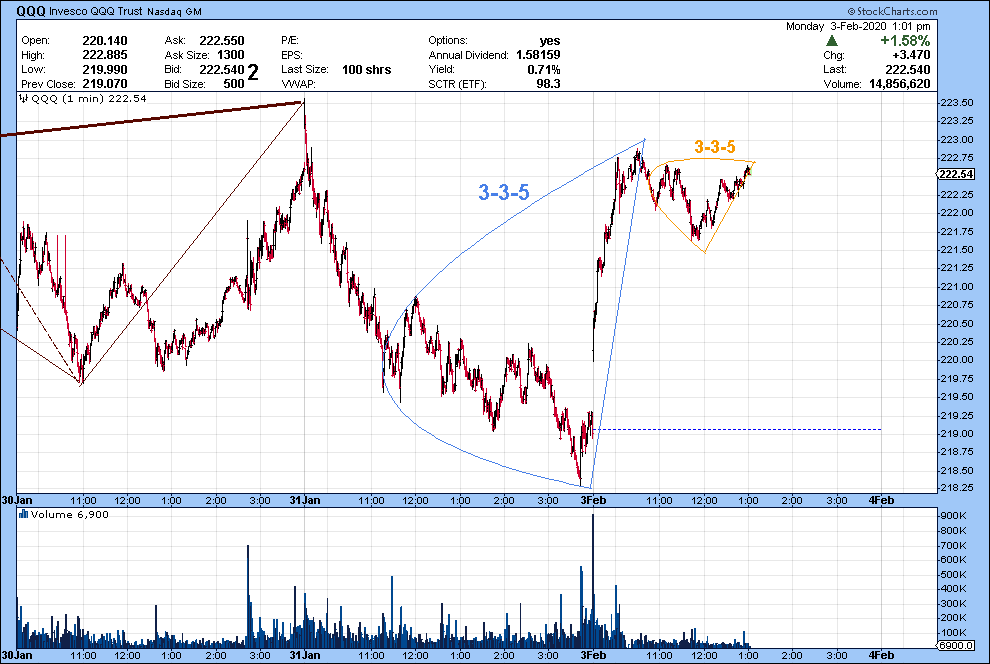Viewport: 990px width, 664px height.
Task: Click the +1.58% percent change
Action: pyautogui.click(x=905, y=40)
